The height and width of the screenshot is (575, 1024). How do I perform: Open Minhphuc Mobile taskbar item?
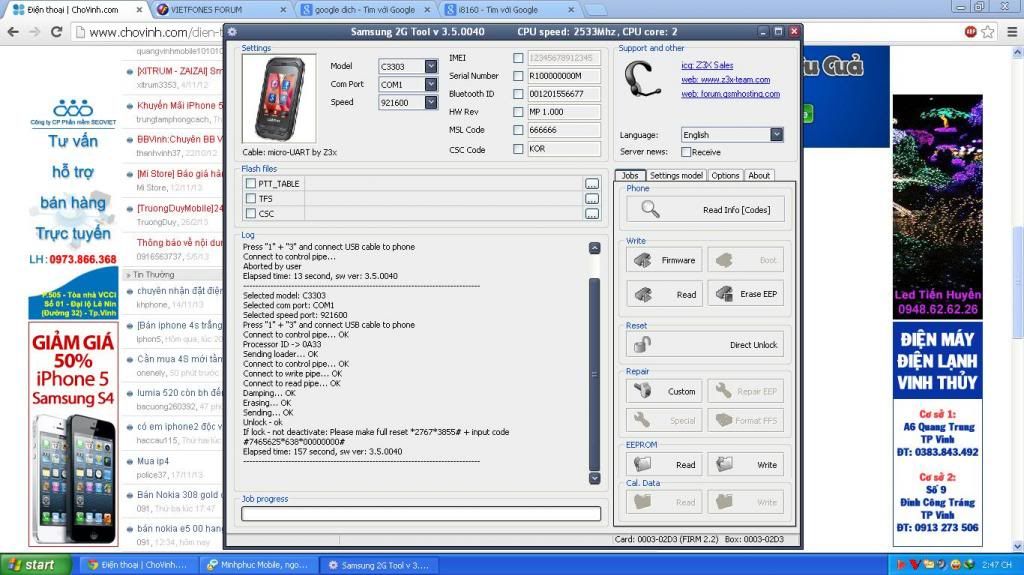259,565
